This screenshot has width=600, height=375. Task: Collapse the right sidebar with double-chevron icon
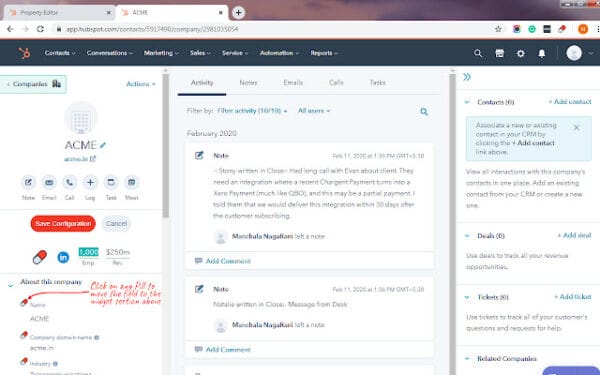467,77
